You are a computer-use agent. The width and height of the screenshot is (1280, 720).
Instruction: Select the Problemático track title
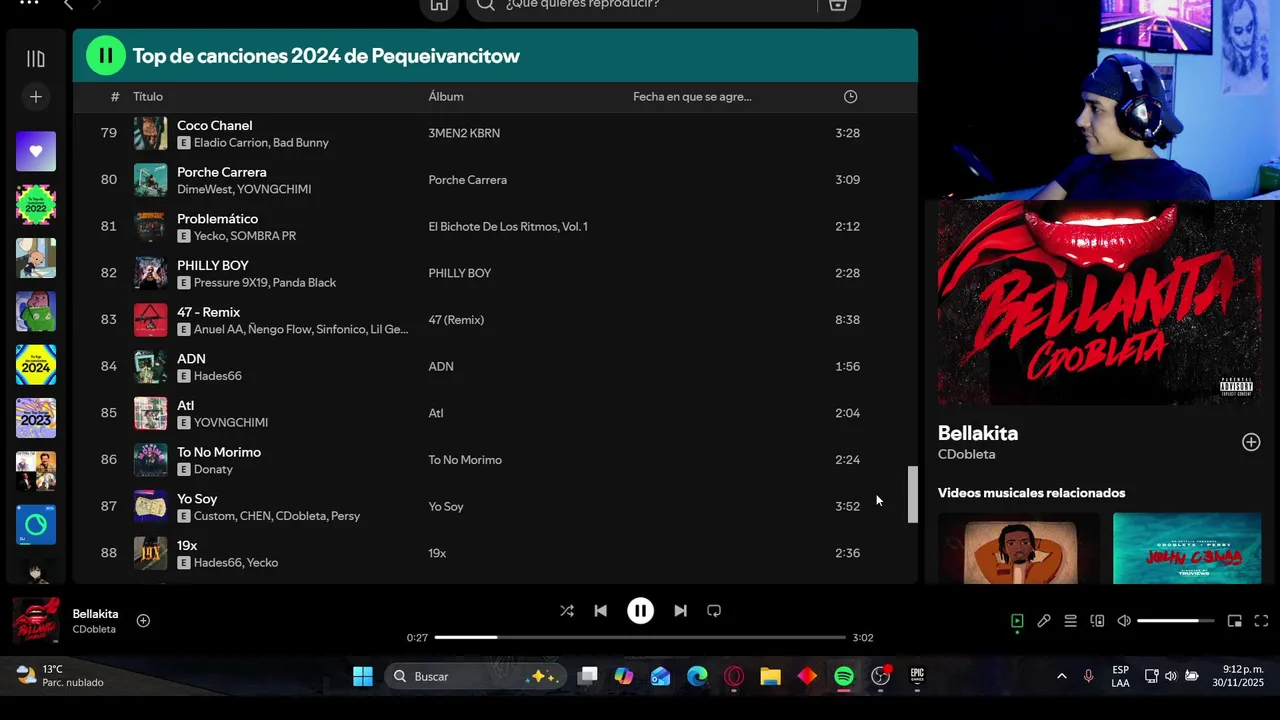pos(218,219)
